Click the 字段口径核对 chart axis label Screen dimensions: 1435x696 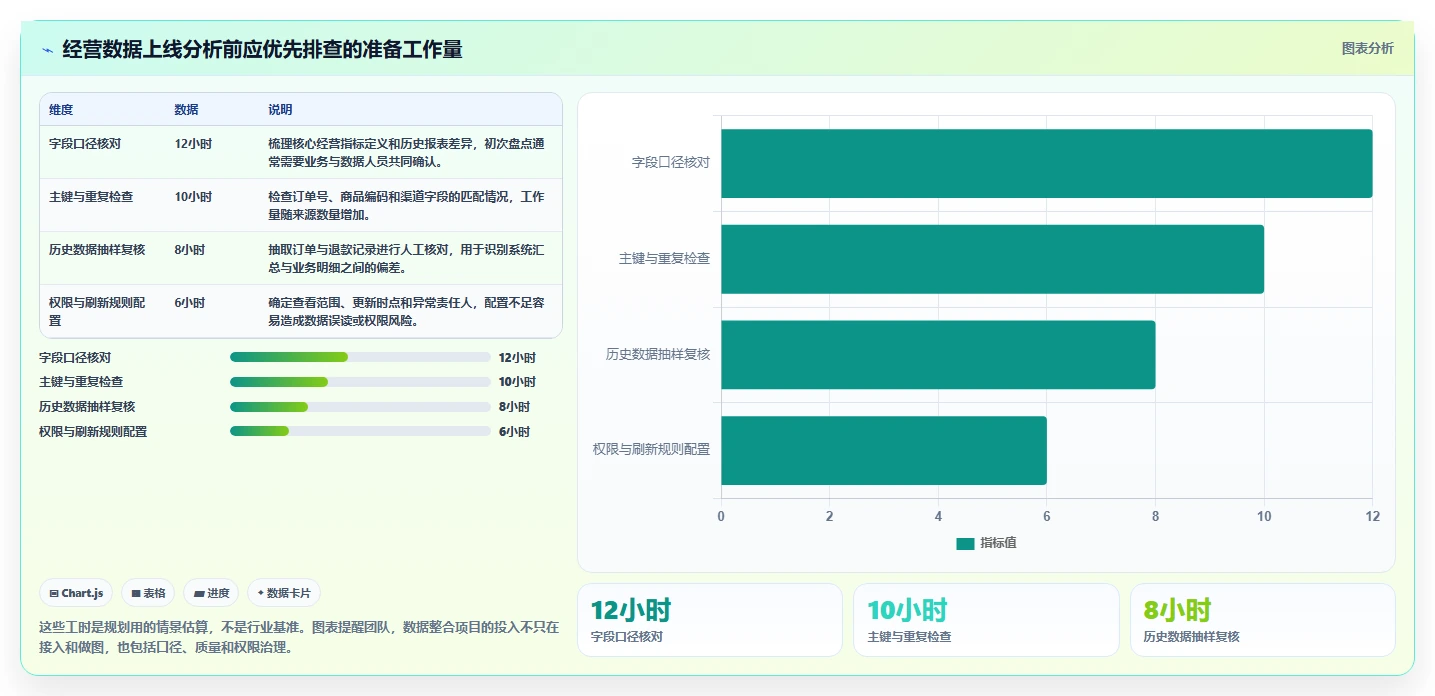click(x=671, y=162)
